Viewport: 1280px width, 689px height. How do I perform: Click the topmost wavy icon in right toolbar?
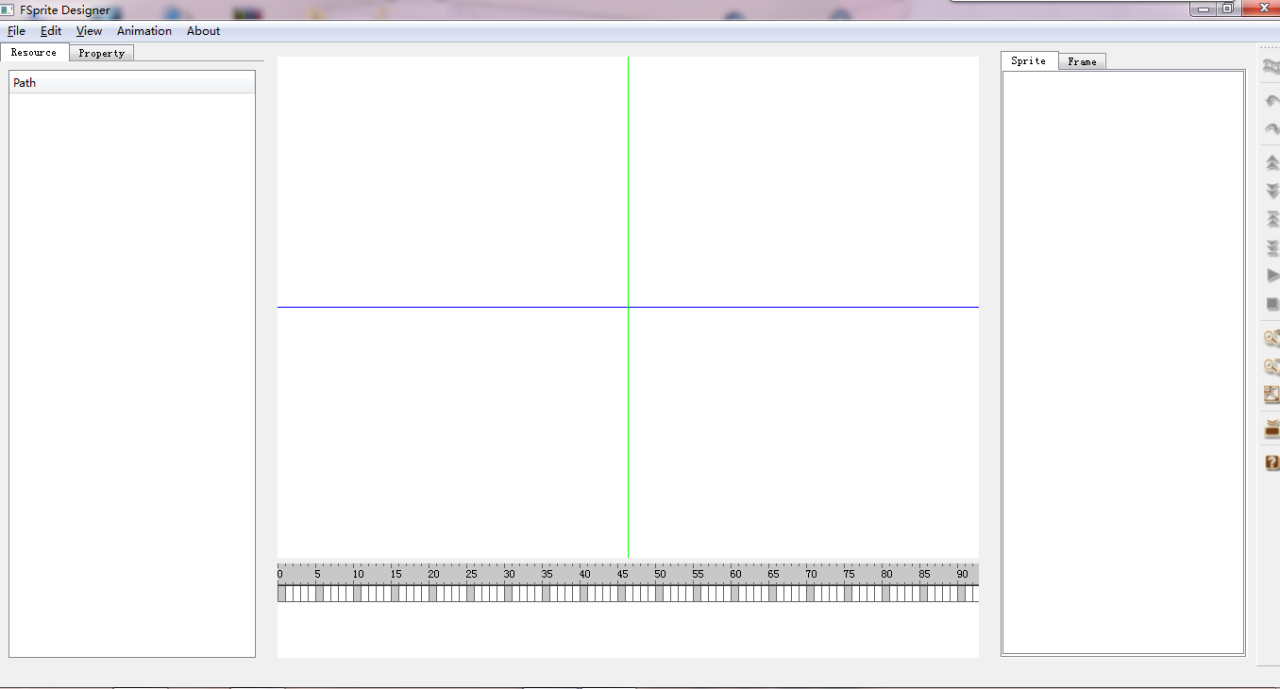1272,67
